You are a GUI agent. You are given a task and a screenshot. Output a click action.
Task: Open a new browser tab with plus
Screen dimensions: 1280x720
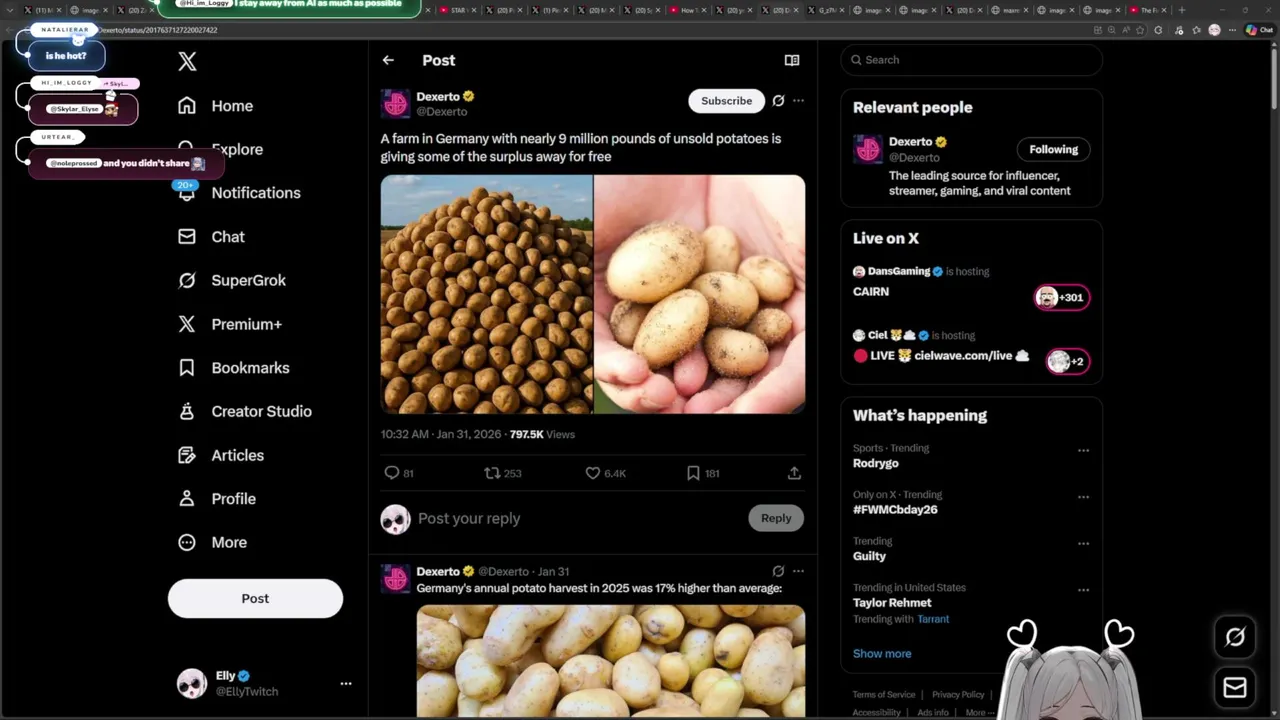click(x=1182, y=10)
